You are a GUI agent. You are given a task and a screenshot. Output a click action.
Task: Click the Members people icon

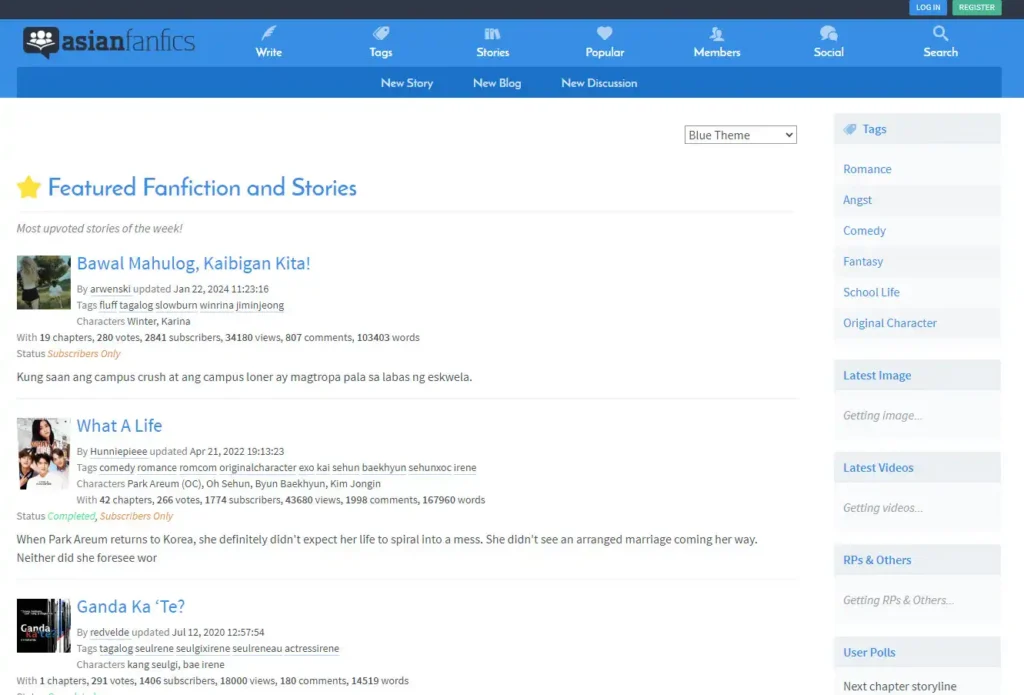click(717, 33)
